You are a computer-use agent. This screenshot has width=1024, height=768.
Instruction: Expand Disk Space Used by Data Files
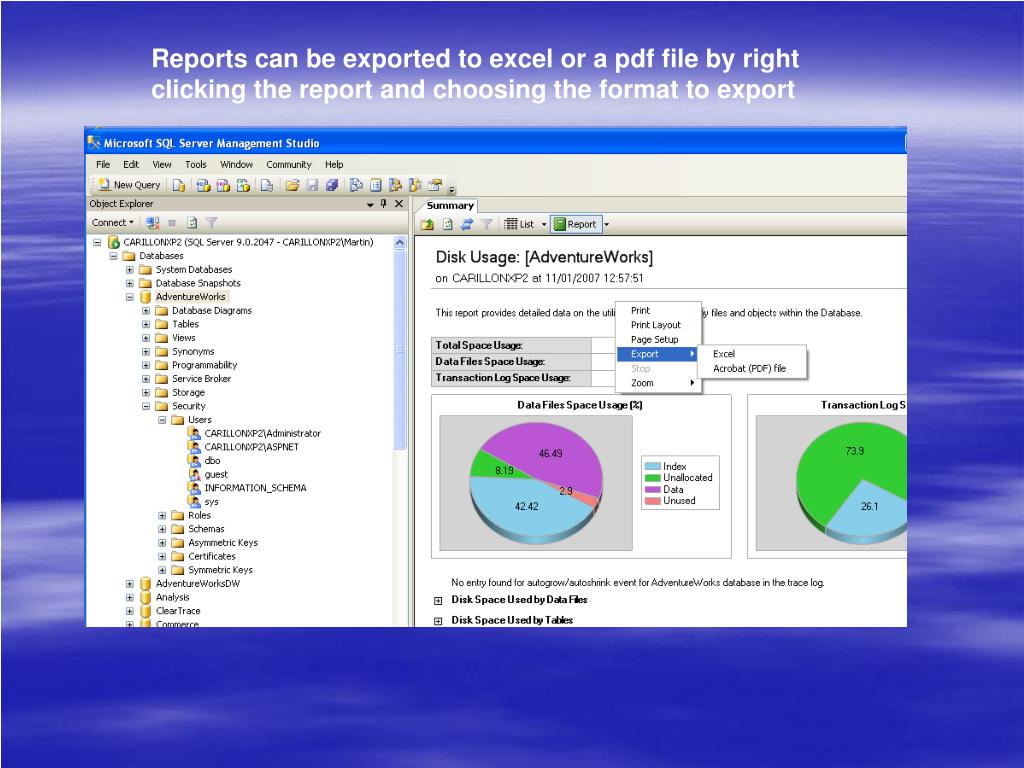[438, 600]
